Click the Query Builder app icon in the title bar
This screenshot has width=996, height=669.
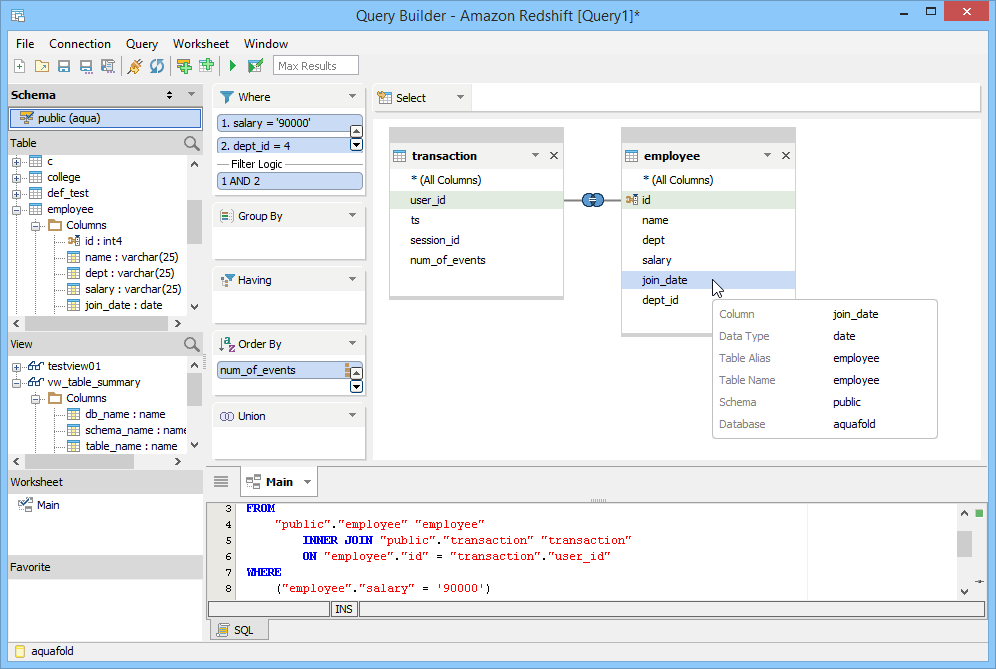pos(18,15)
